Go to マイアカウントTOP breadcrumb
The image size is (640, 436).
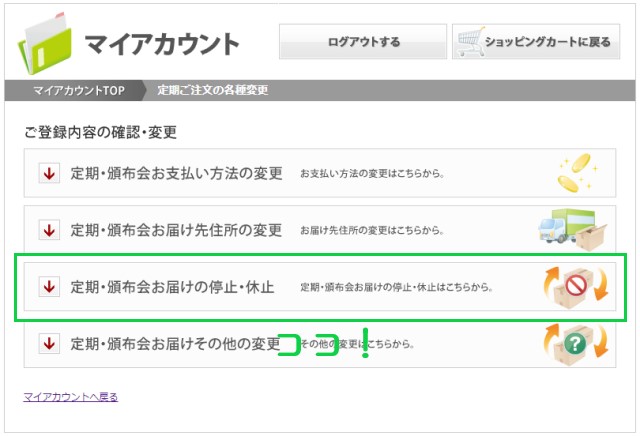78,91
